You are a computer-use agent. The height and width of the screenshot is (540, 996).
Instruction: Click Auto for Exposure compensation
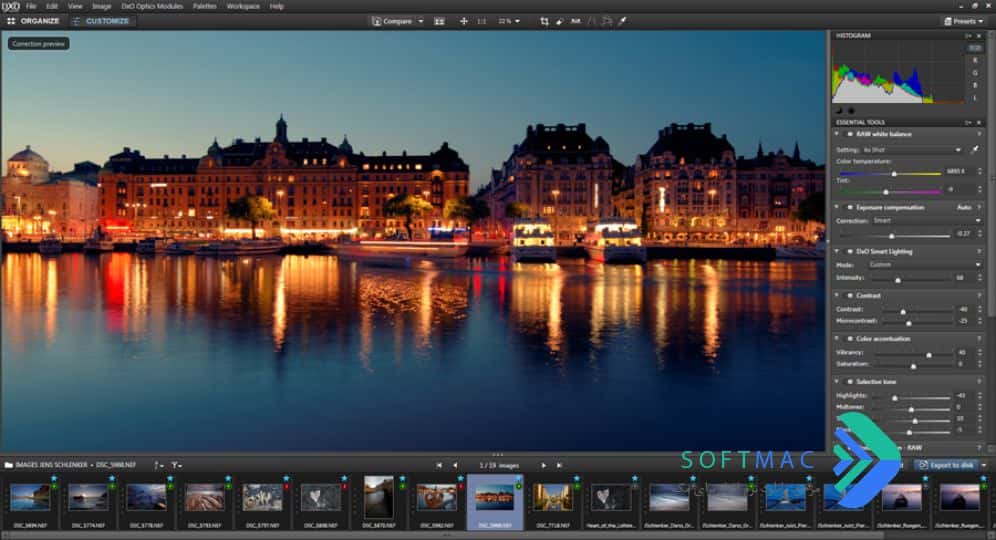[x=964, y=208]
